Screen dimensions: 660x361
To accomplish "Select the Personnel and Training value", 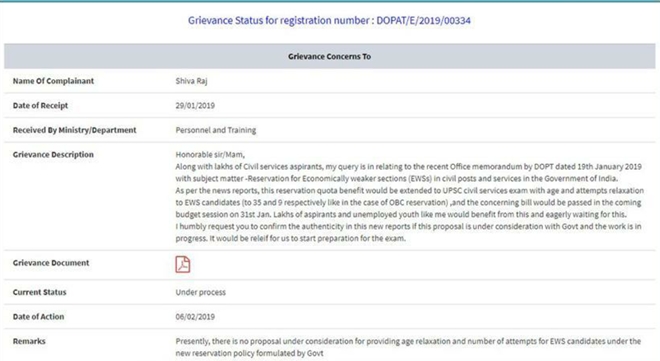I will (216, 130).
